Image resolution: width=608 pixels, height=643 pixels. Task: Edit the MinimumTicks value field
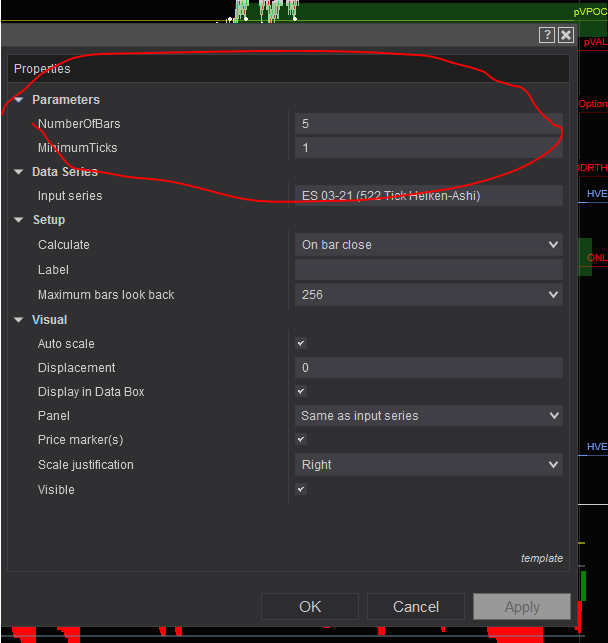pyautogui.click(x=428, y=148)
